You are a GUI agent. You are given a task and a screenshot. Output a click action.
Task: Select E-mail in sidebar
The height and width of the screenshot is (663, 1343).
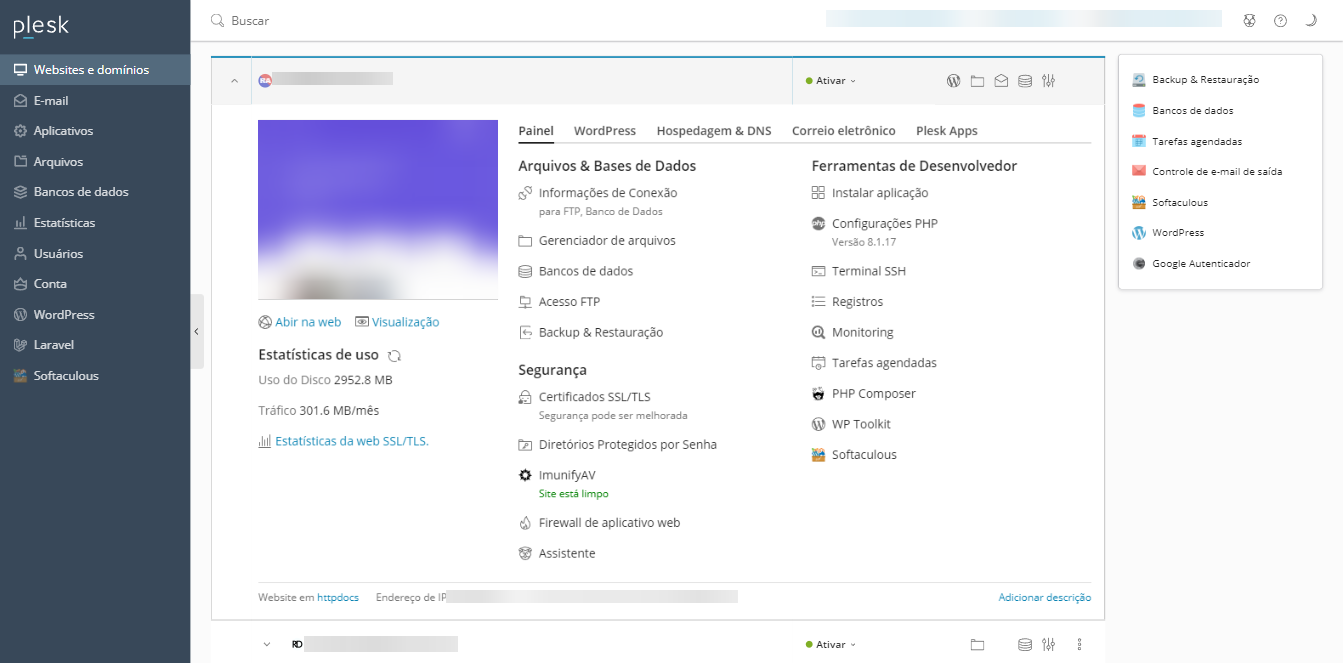(x=95, y=100)
